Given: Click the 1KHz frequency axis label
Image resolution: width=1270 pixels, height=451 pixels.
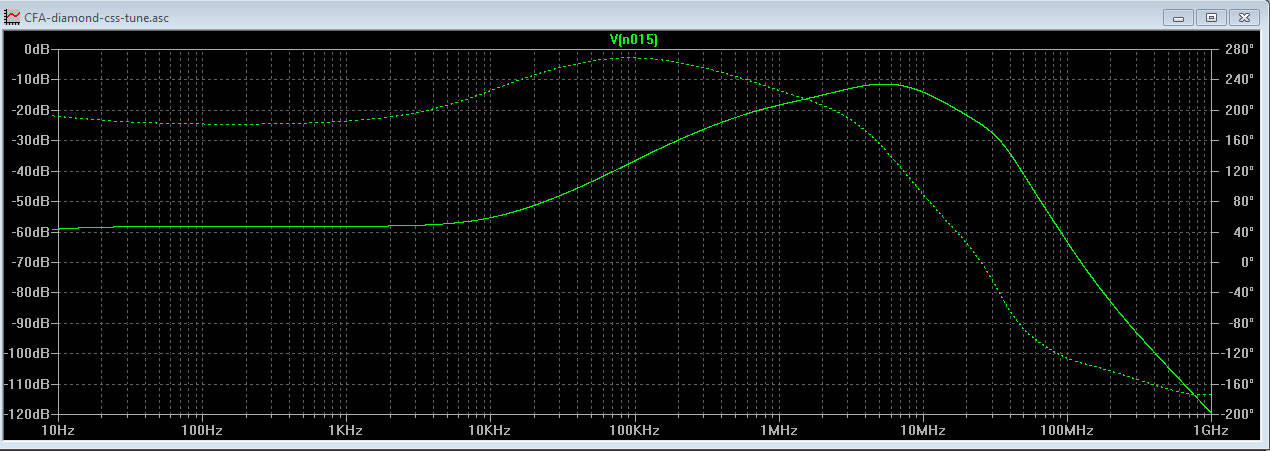Looking at the screenshot, I should [346, 430].
